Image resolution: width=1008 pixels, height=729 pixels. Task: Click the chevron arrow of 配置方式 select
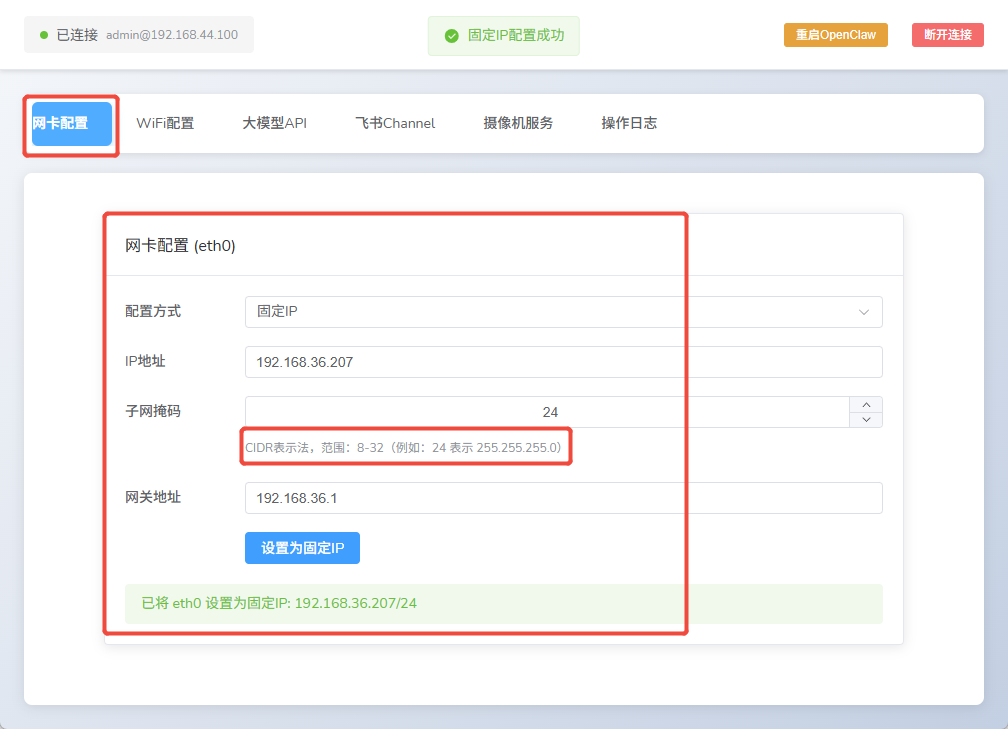[x=864, y=312]
